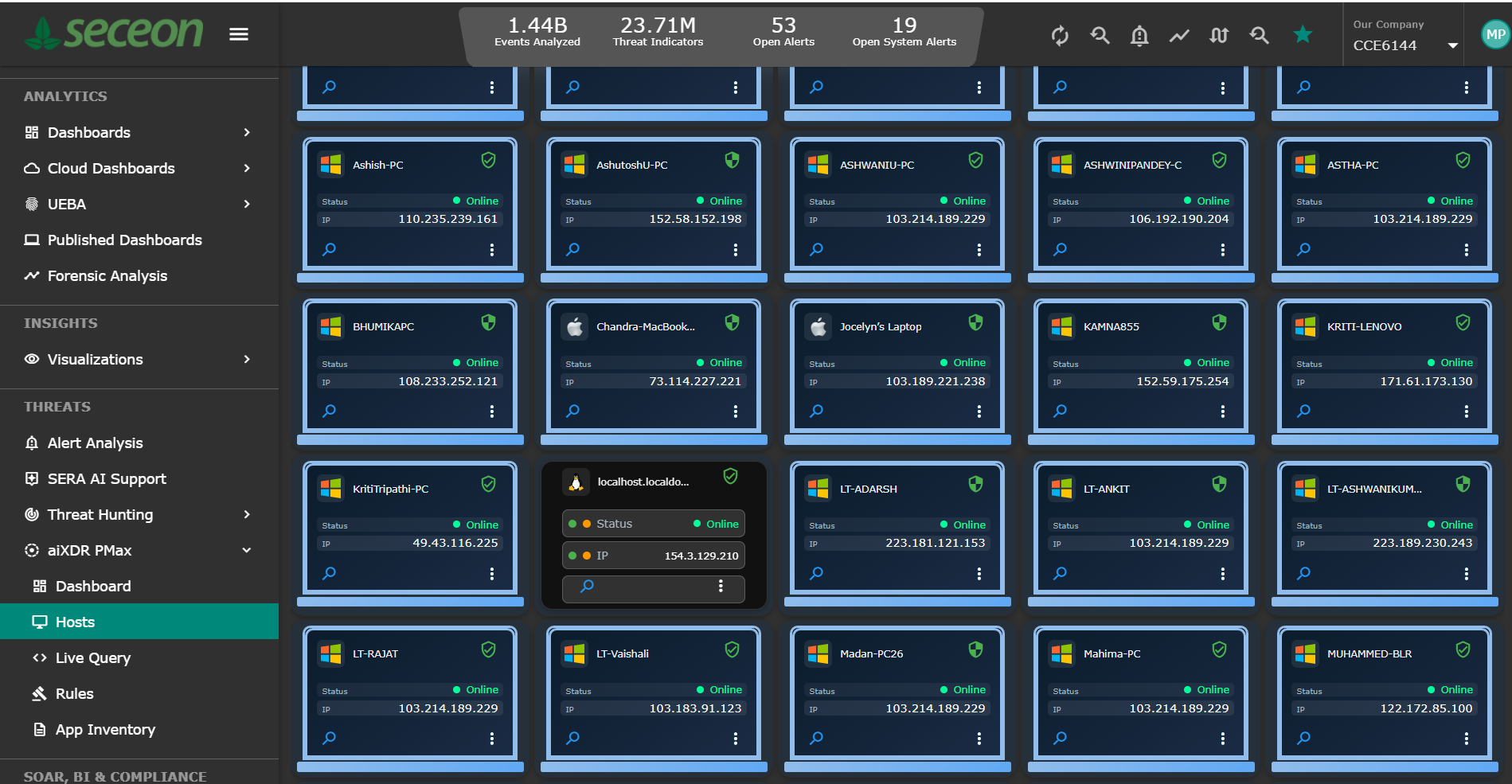The height and width of the screenshot is (784, 1512).
Task: Click the refresh icon in top toolbar
Action: tap(1060, 35)
